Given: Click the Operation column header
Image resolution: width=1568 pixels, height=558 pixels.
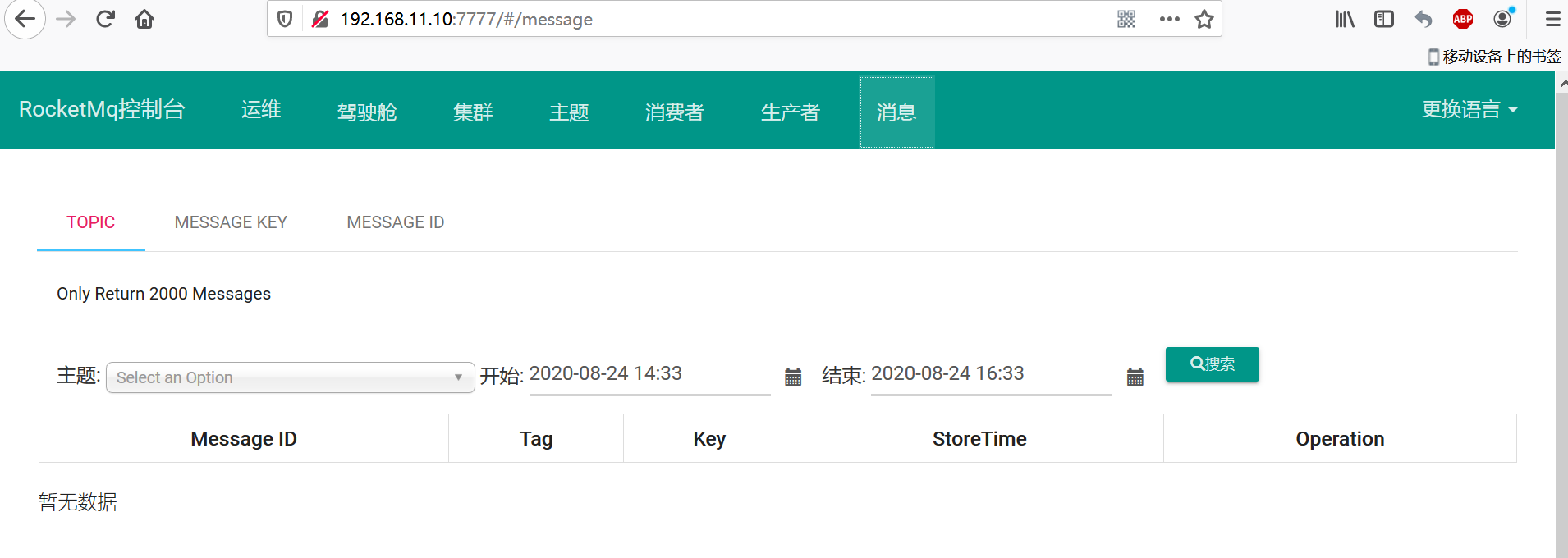Looking at the screenshot, I should tap(1340, 439).
